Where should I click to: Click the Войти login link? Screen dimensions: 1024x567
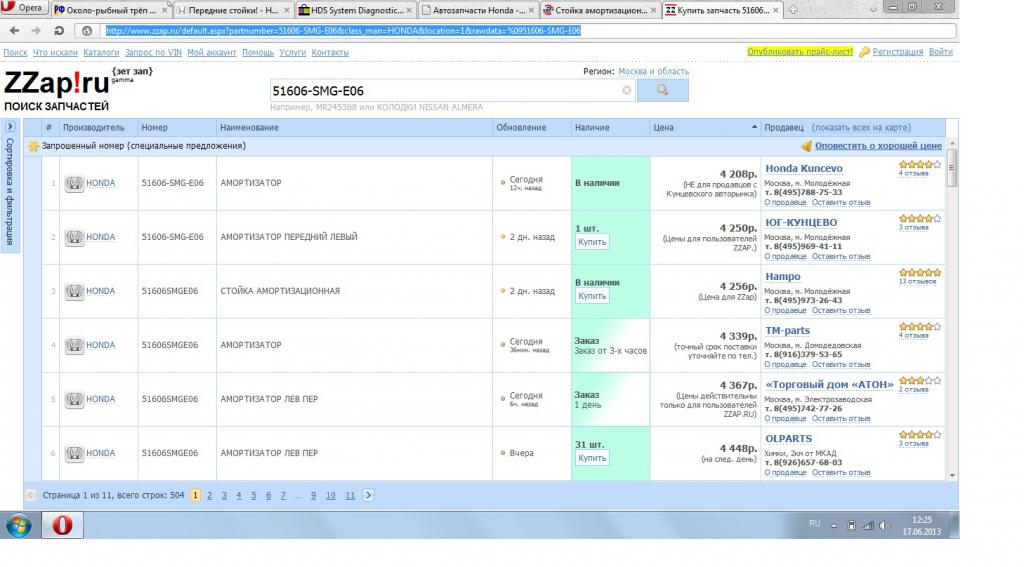click(940, 52)
